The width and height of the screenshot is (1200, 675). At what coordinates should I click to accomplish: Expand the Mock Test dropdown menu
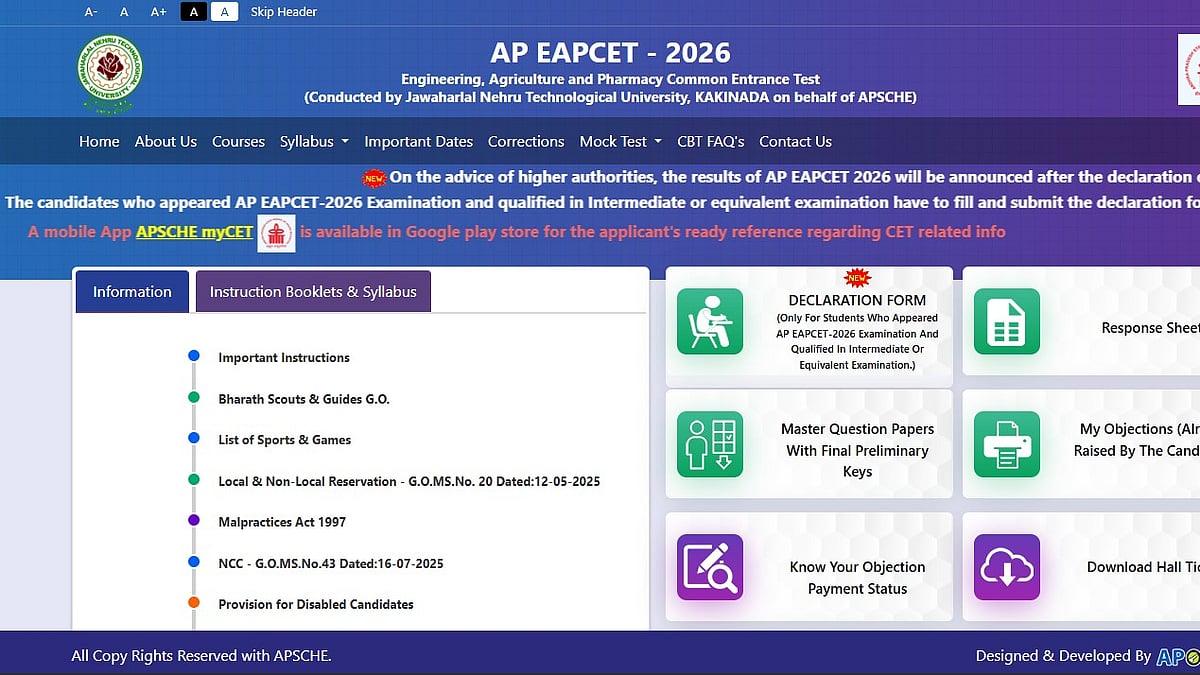620,142
